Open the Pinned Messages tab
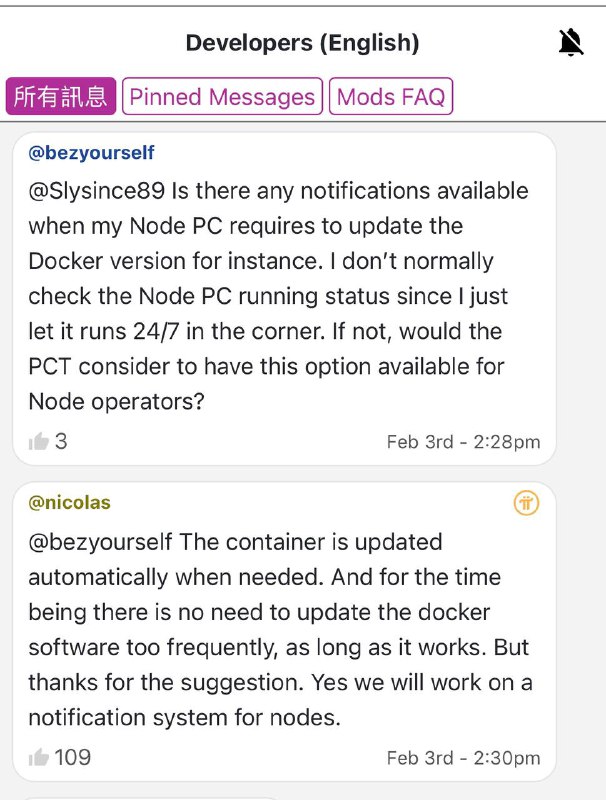 [222, 97]
